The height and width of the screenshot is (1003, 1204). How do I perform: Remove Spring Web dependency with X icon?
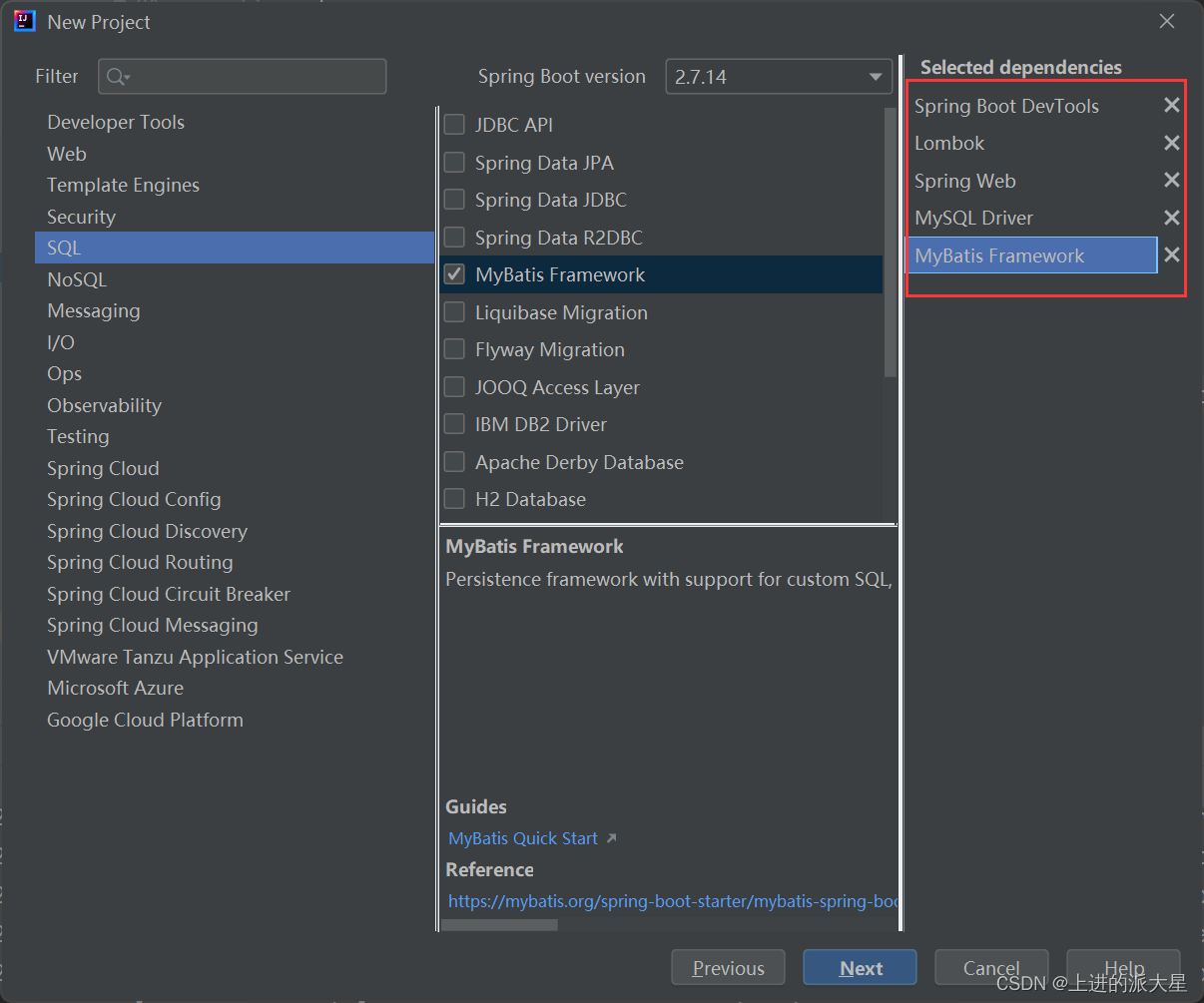click(1172, 180)
